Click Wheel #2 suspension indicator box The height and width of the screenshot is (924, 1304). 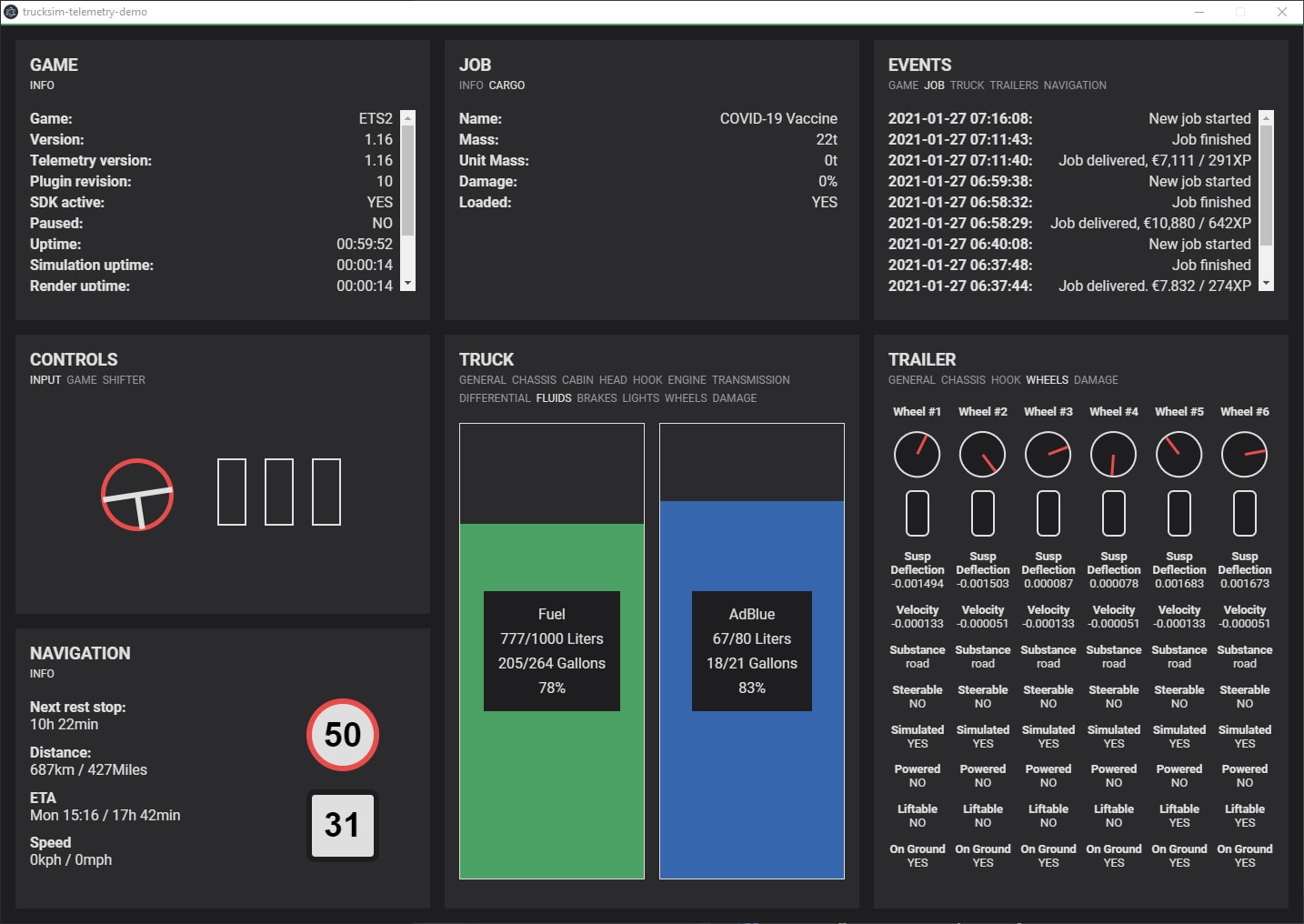[x=982, y=513]
